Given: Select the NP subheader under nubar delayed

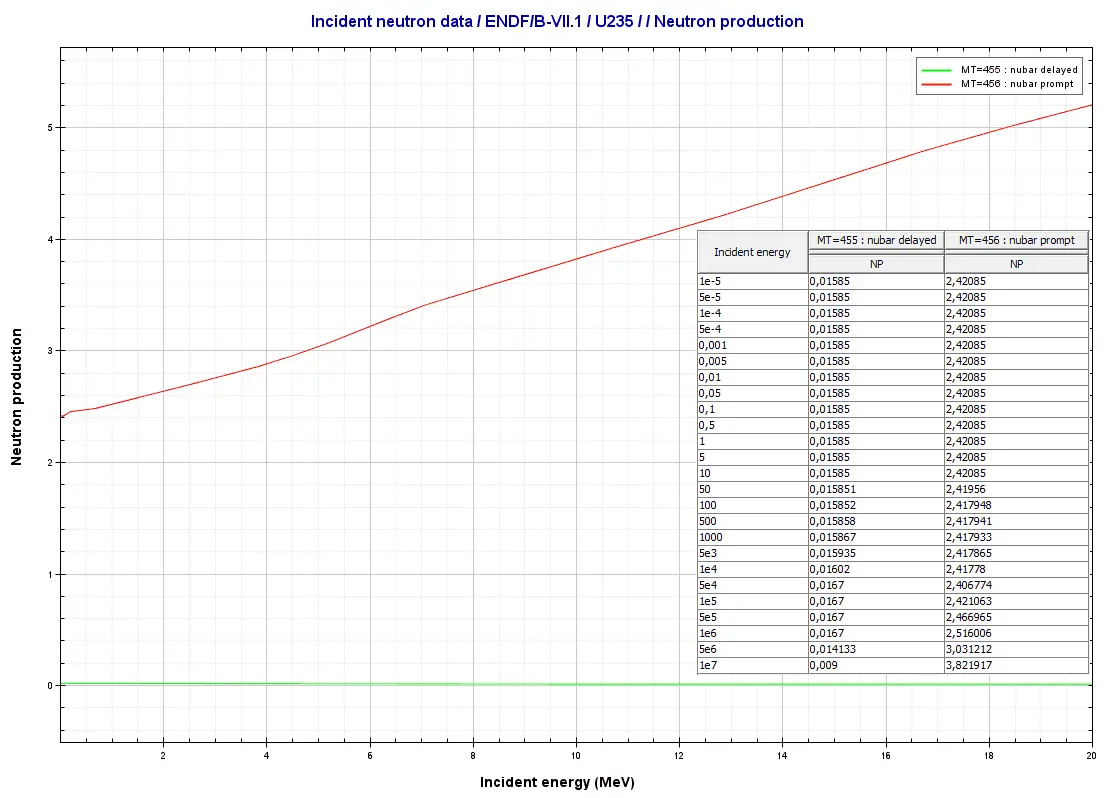Looking at the screenshot, I should point(875,264).
